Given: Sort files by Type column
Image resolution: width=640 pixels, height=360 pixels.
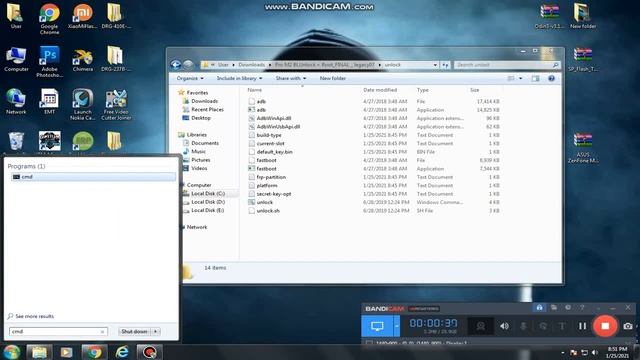Looking at the screenshot, I should click(x=423, y=90).
